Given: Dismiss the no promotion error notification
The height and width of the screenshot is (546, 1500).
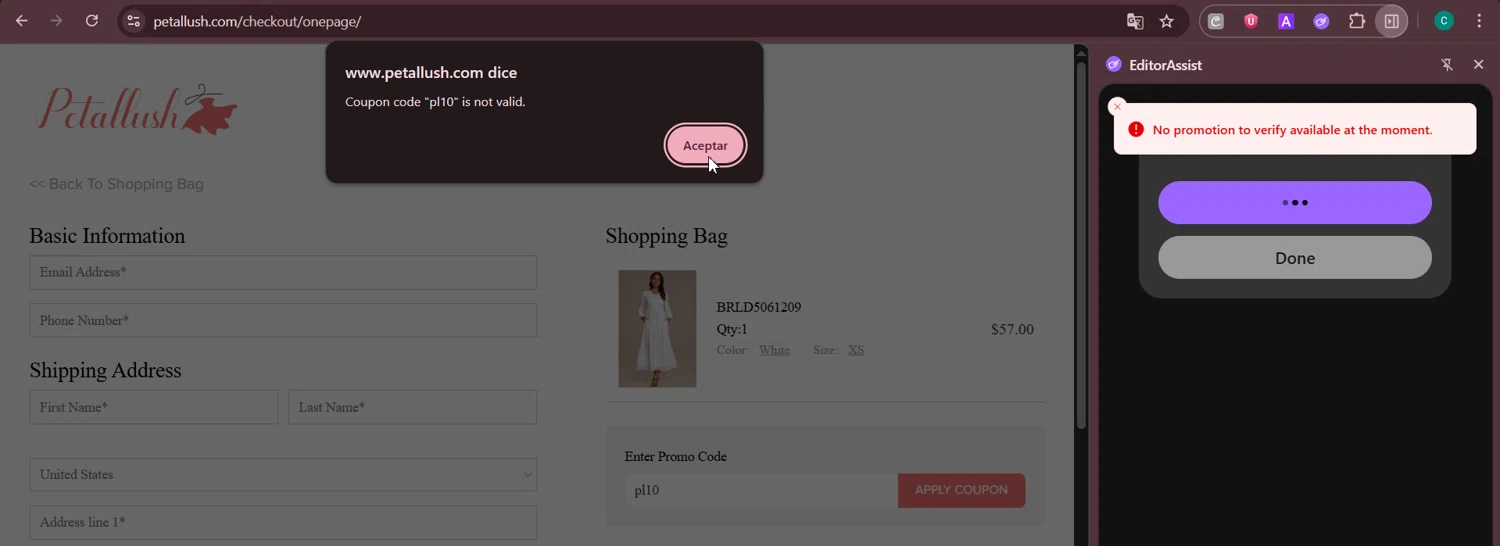Looking at the screenshot, I should coord(1118,107).
